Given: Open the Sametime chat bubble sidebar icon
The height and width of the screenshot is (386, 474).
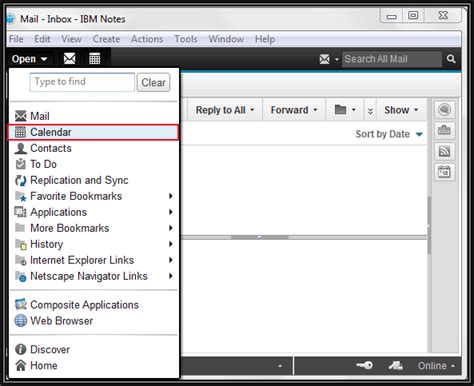Looking at the screenshot, I should pos(444,109).
